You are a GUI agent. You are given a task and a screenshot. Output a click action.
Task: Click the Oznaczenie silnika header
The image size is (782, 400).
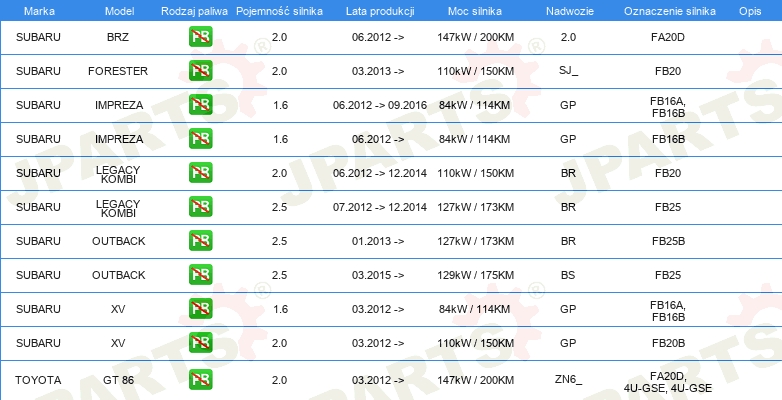coord(670,11)
